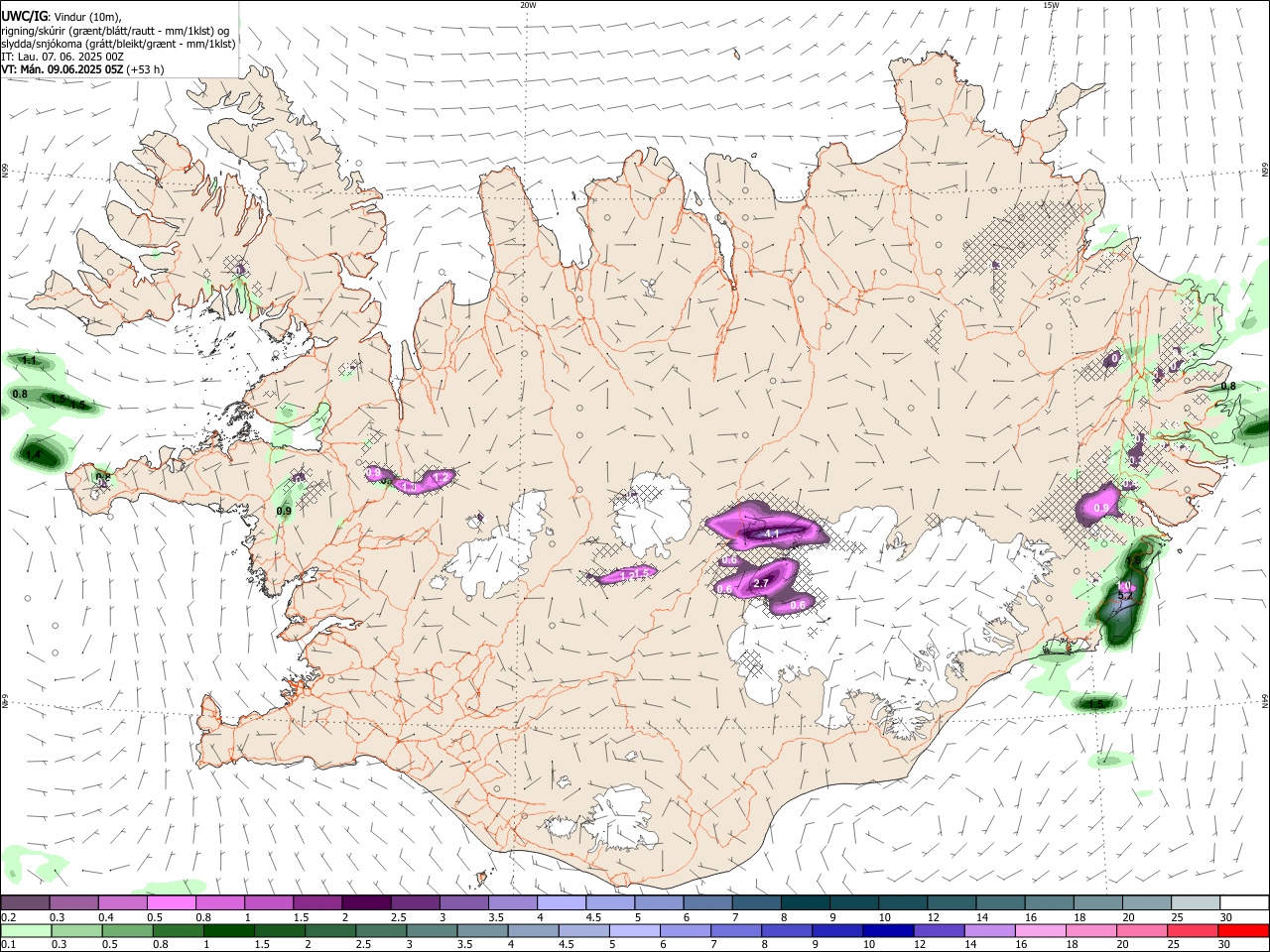Image resolution: width=1270 pixels, height=952 pixels.
Task: Click the 'VT: Mán. 09.06.2025 05Z (+53 h)' line
Action: point(83,69)
